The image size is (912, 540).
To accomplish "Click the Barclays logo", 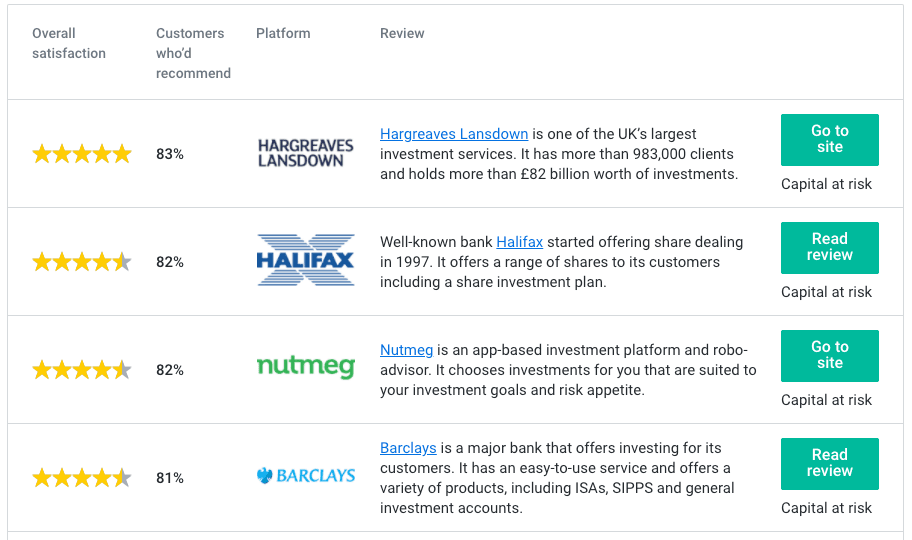I will tap(305, 476).
